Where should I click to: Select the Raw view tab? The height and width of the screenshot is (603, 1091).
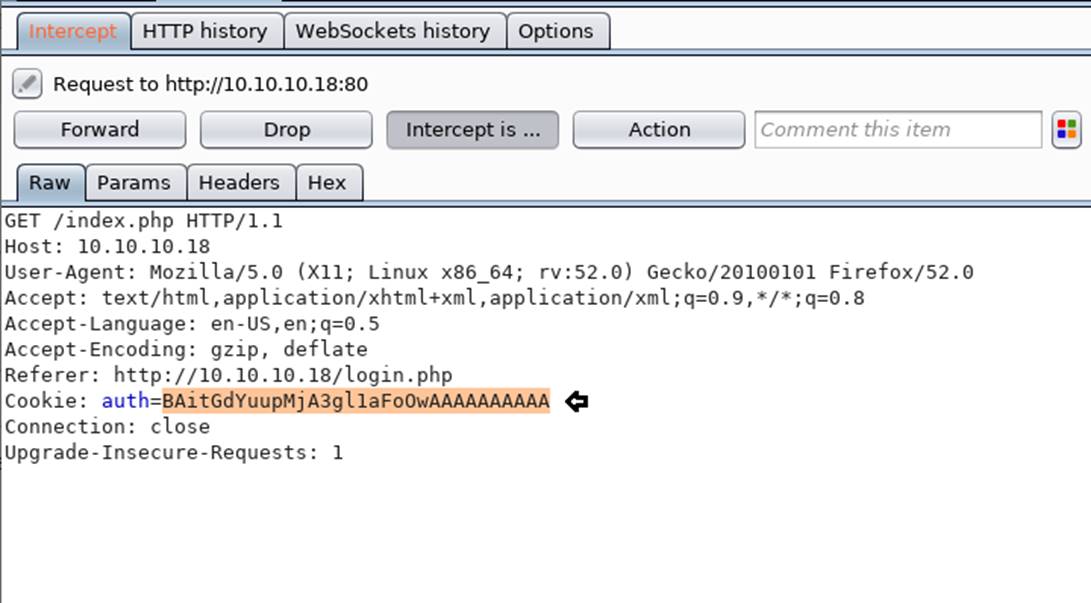click(50, 183)
